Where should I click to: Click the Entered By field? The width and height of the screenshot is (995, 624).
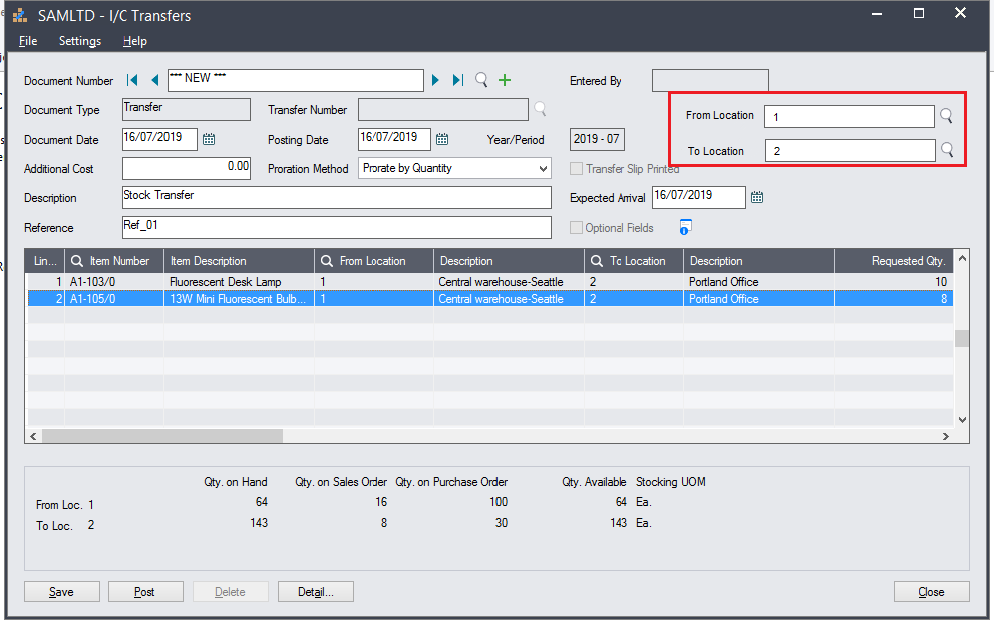coord(710,81)
